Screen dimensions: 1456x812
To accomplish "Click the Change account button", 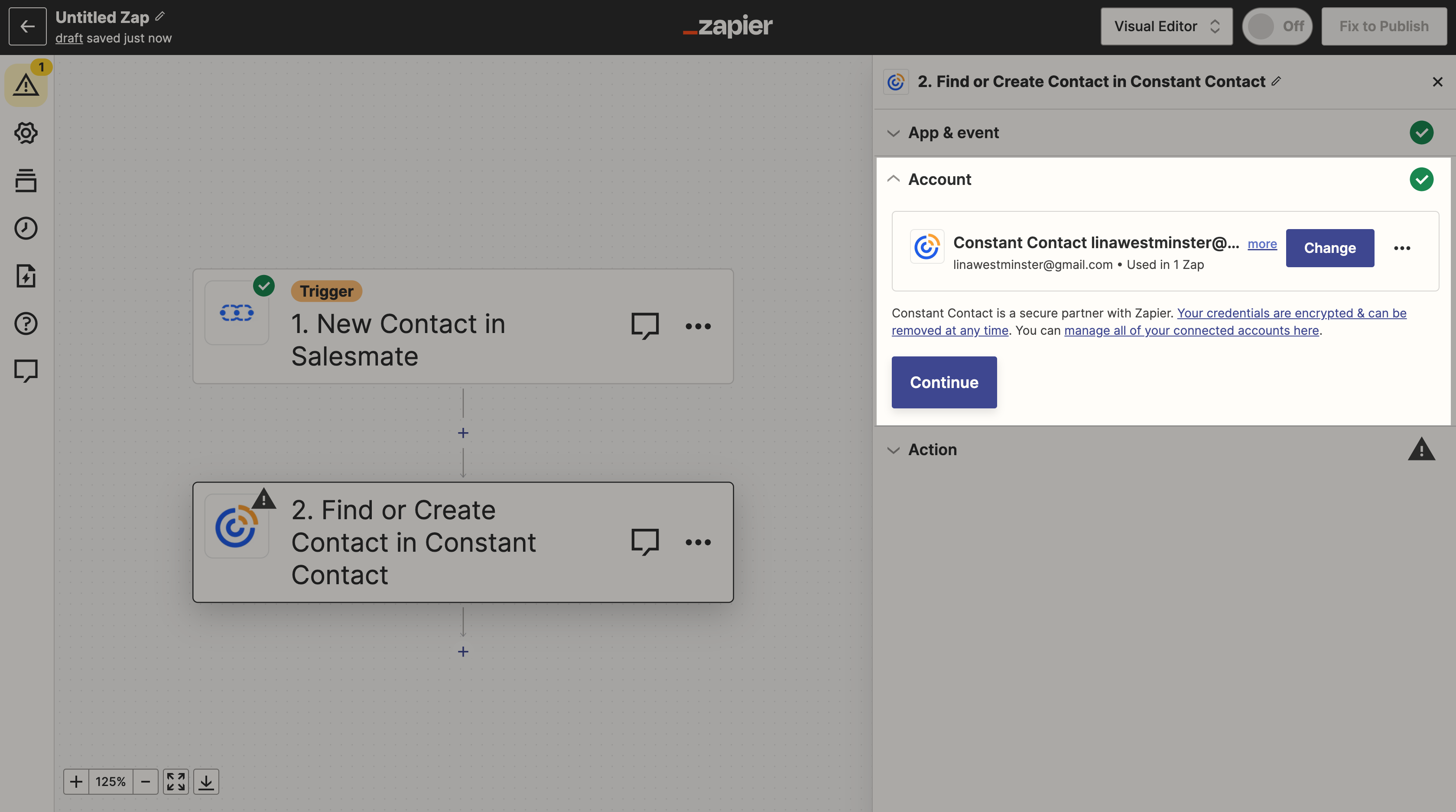I will 1329,248.
